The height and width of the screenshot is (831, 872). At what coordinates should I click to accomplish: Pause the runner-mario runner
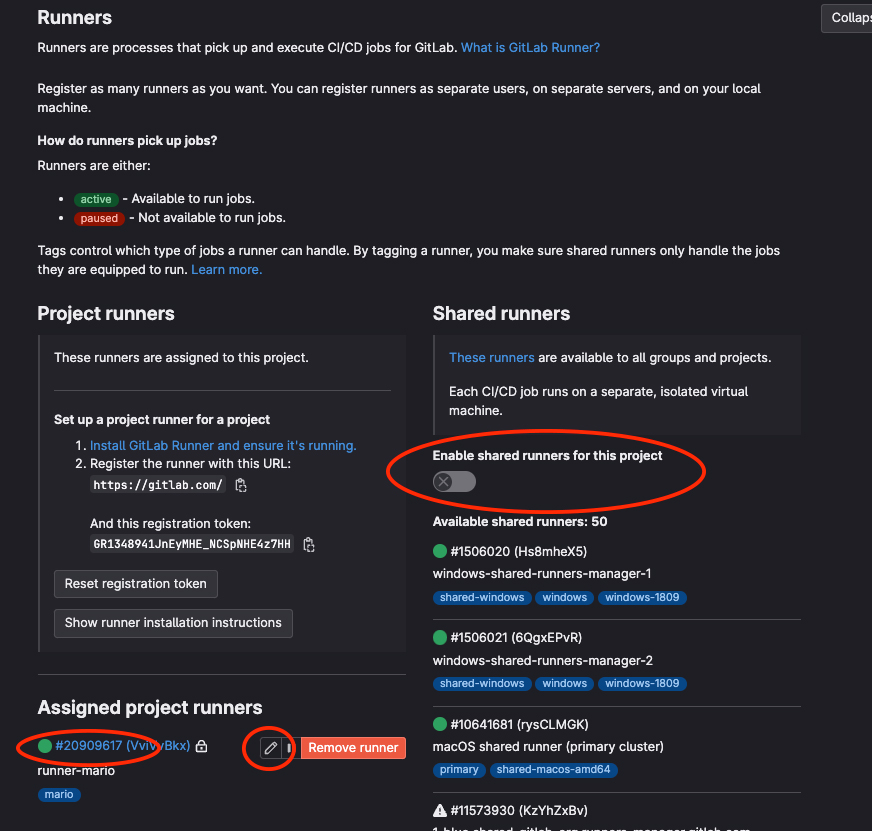(x=289, y=748)
